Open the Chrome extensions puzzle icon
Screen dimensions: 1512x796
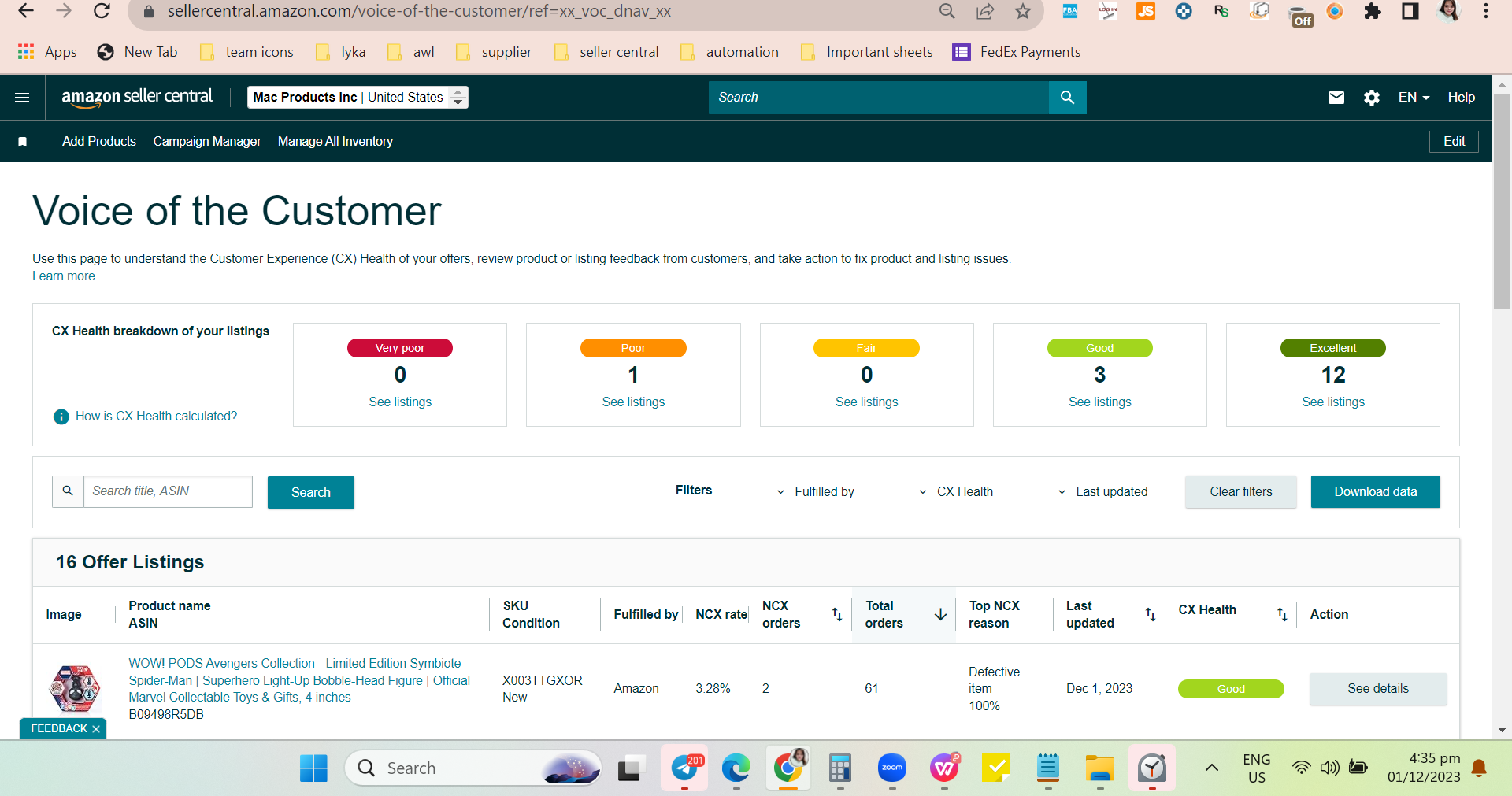point(1373,12)
